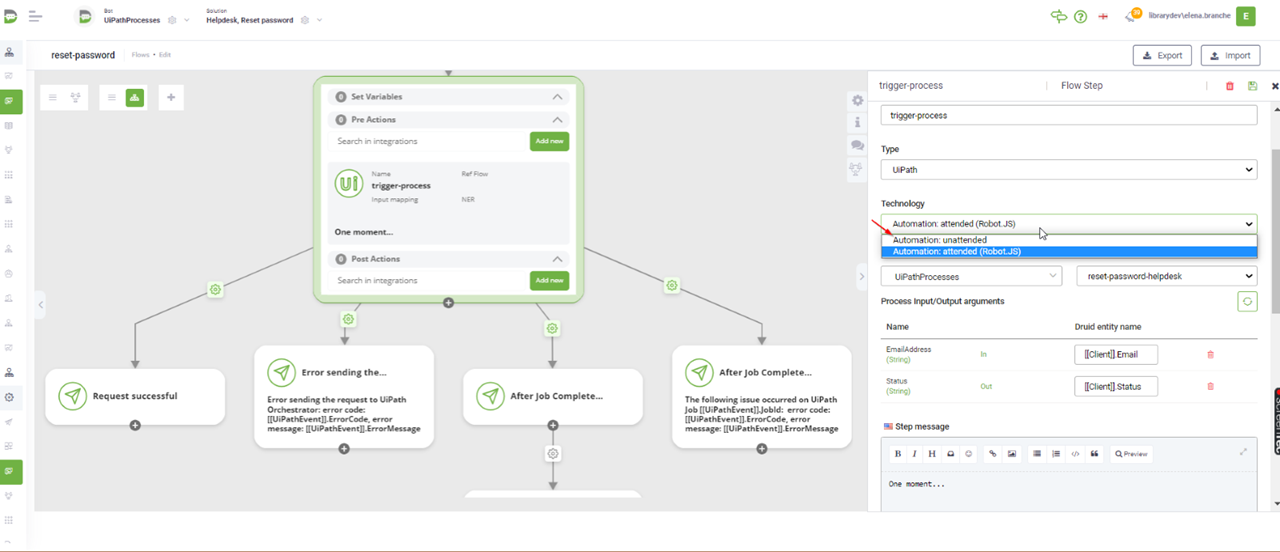Collapse the Pre Actions section
Image resolution: width=1280 pixels, height=552 pixels.
point(557,119)
